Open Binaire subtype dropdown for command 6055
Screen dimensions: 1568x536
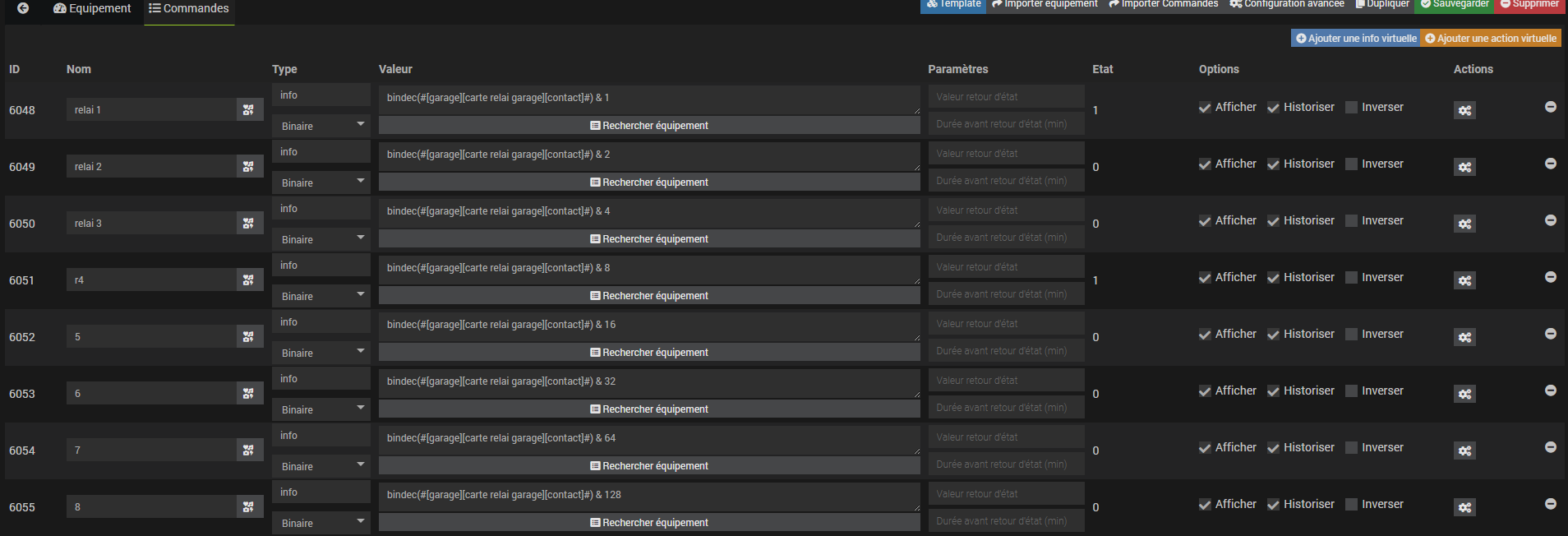click(x=321, y=523)
